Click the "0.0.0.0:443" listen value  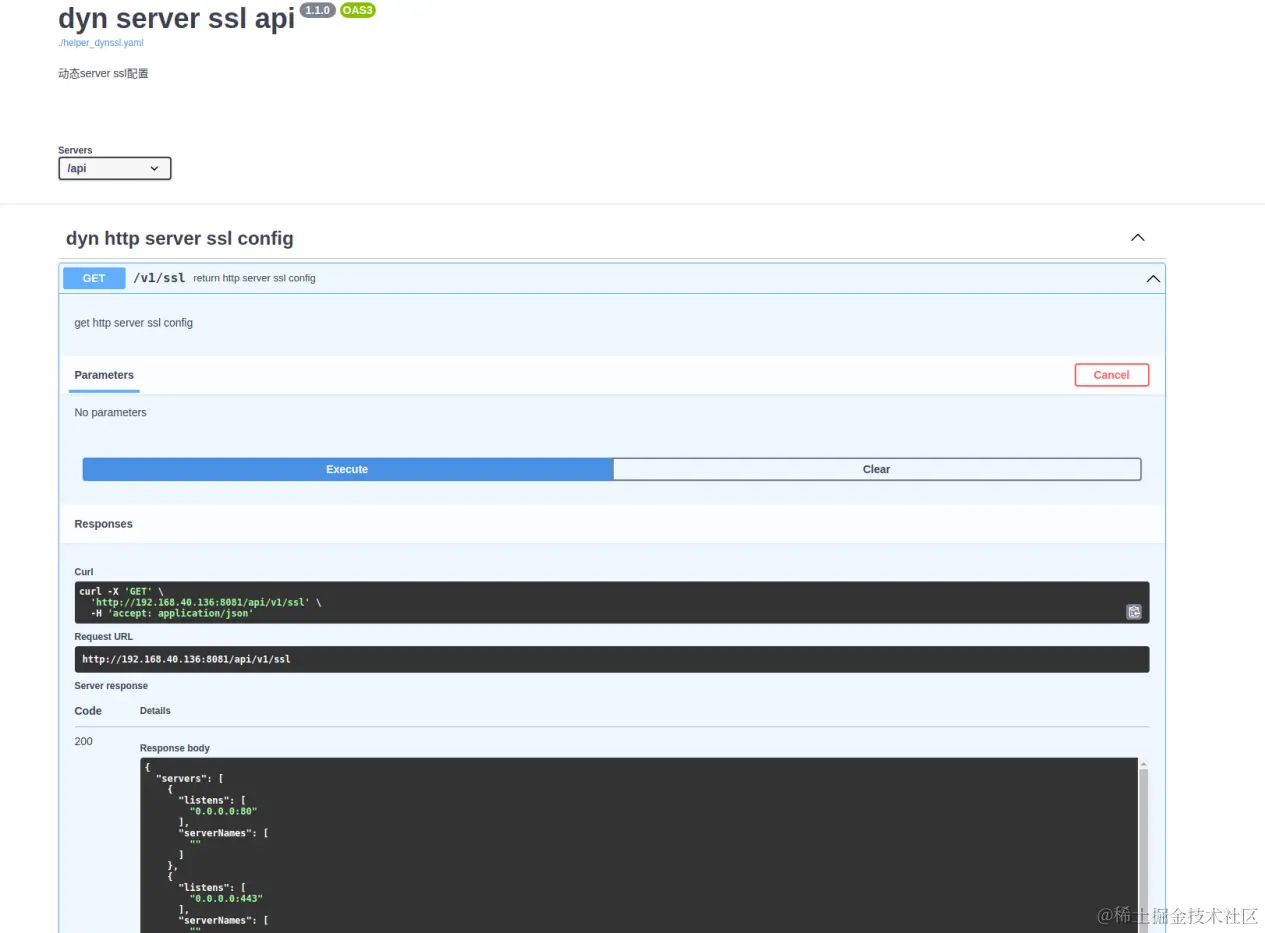226,898
